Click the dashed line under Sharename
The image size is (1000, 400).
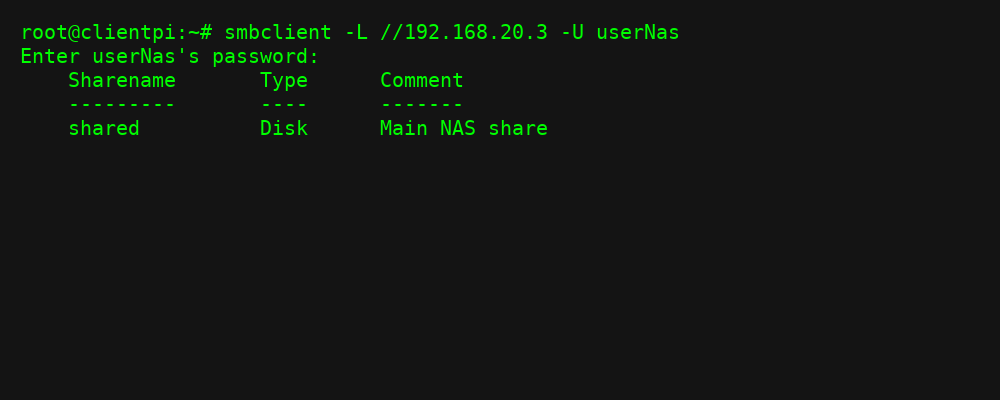click(122, 104)
